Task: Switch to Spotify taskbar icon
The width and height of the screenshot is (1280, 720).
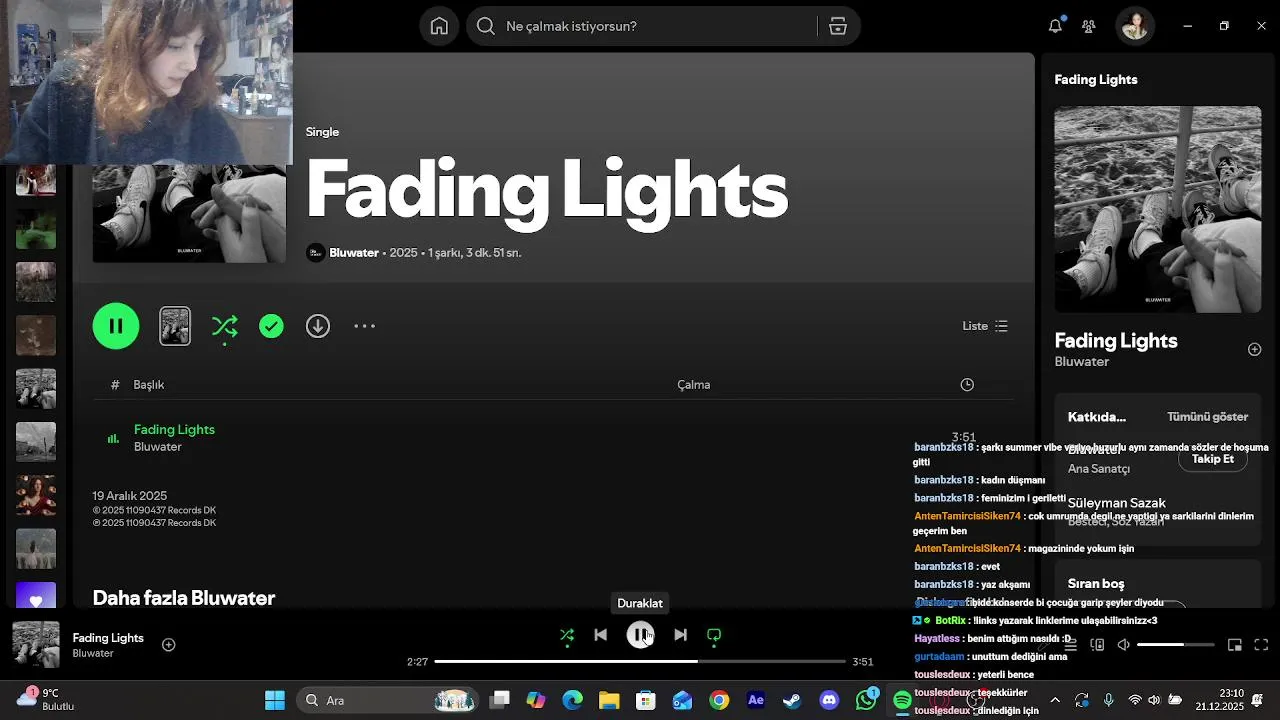Action: pos(902,700)
